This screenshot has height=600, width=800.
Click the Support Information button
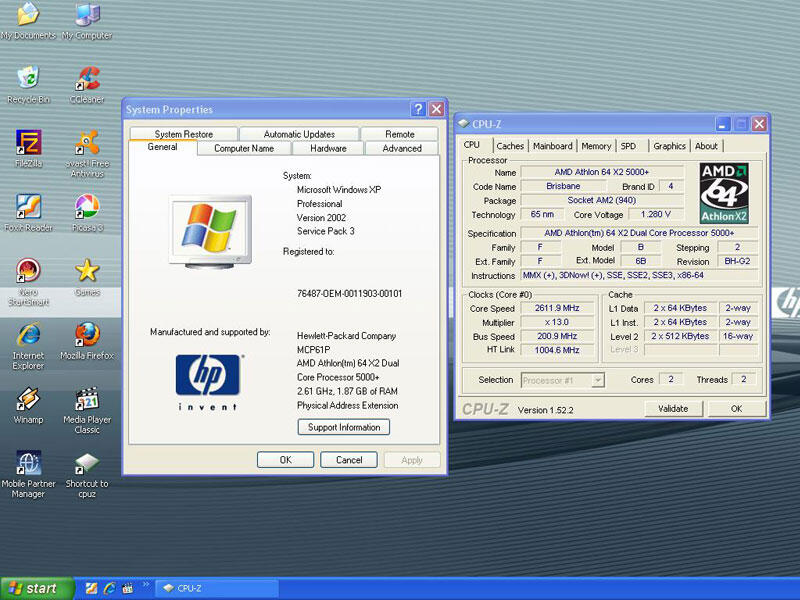click(x=344, y=427)
